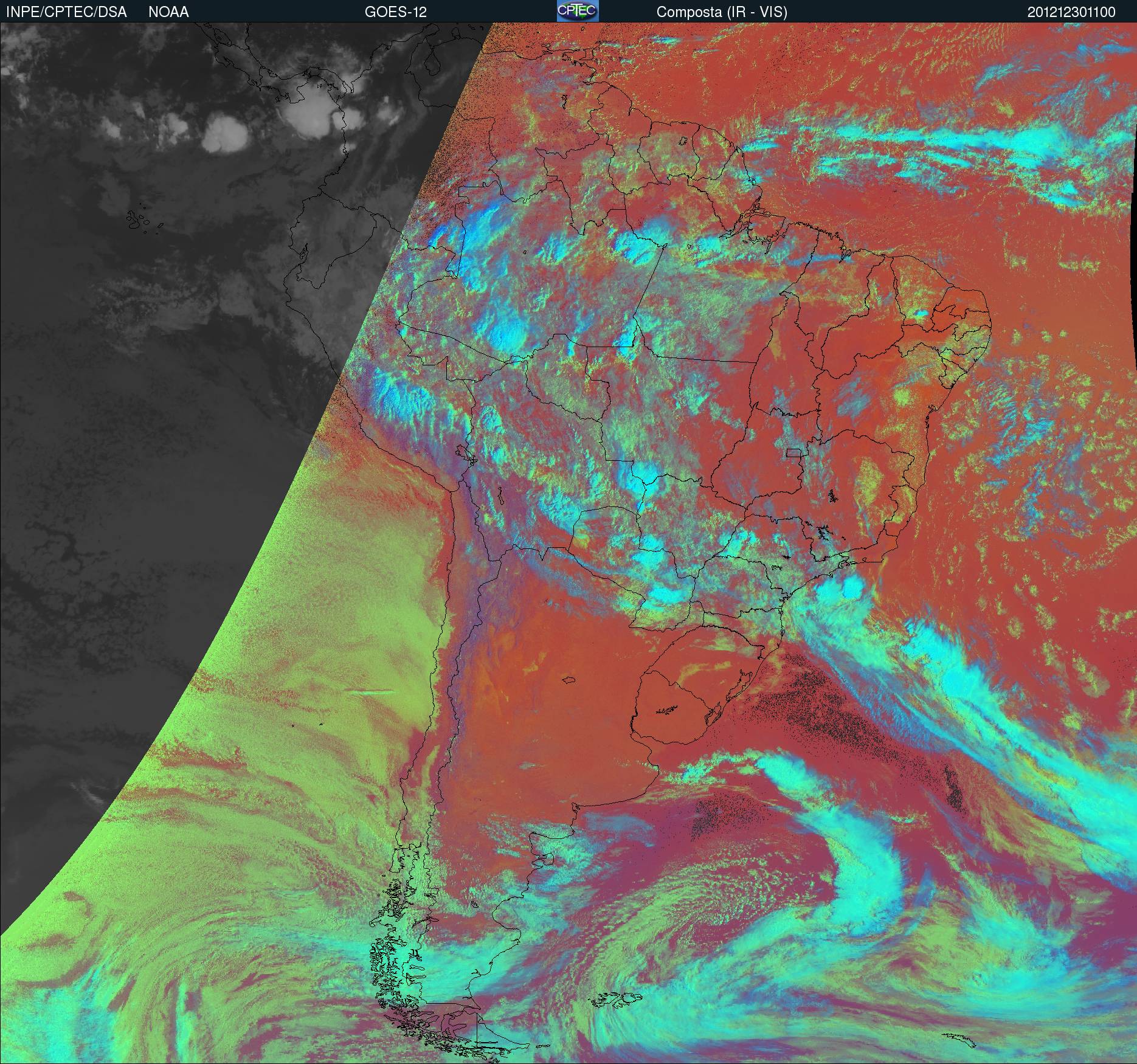Click the CPTEC logo in the header

coord(578,11)
